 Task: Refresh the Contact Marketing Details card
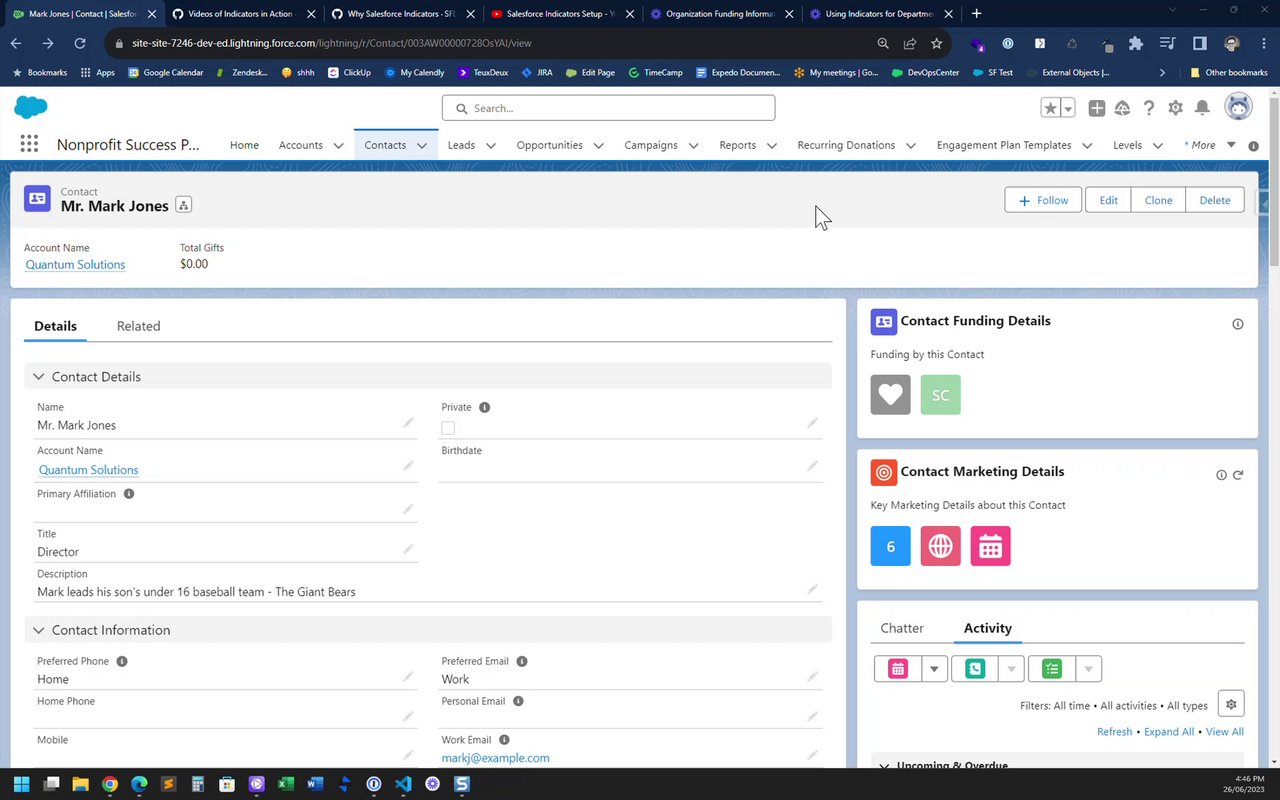point(1238,475)
